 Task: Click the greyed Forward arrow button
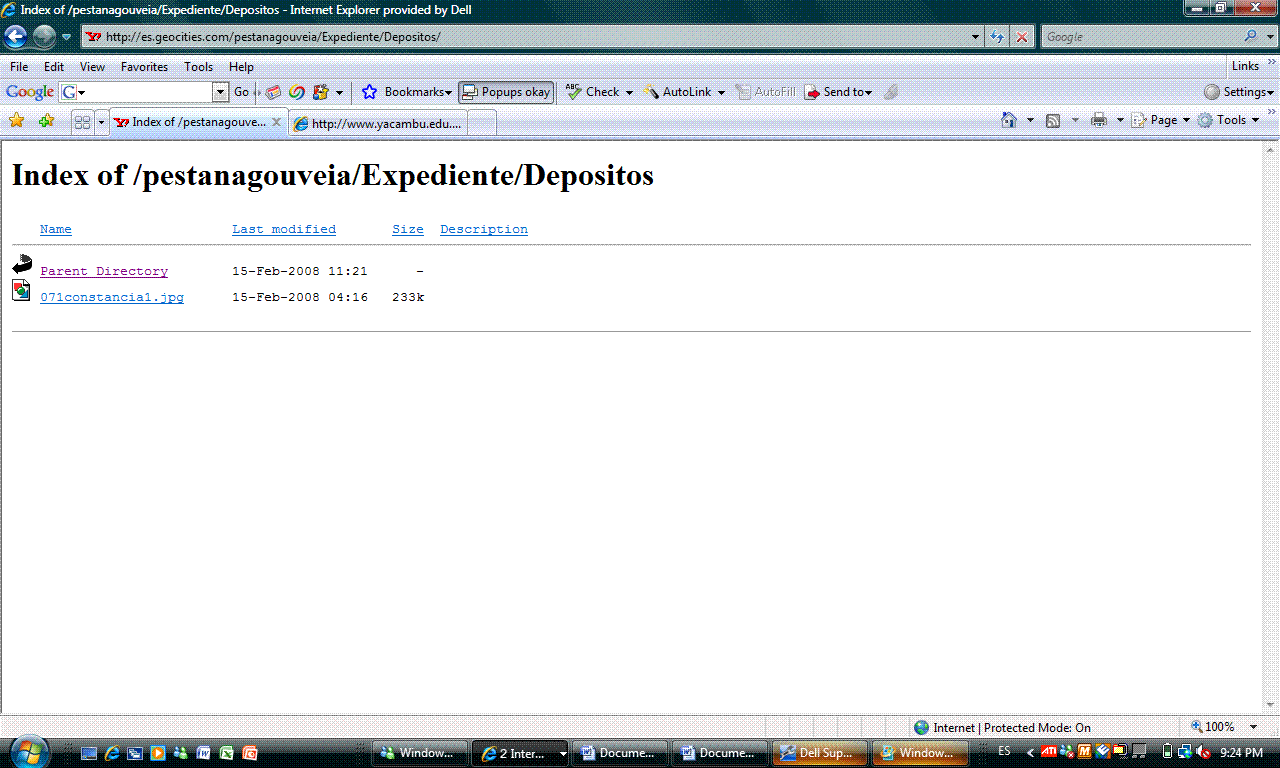[44, 37]
